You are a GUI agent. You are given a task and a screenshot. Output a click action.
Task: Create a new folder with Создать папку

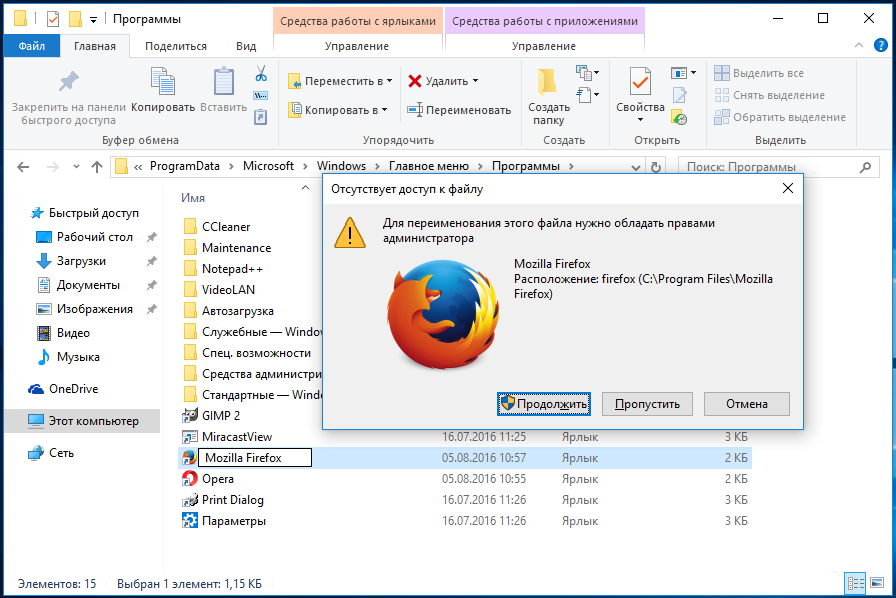[x=549, y=97]
